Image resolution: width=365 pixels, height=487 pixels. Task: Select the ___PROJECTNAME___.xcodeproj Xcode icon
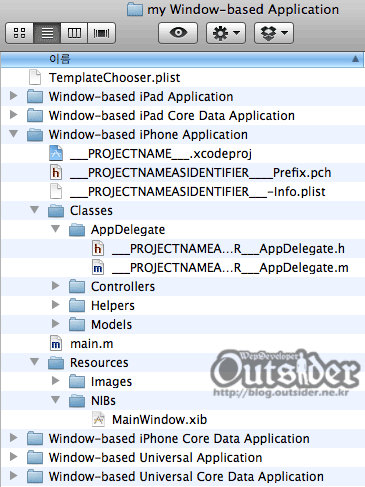click(x=56, y=153)
